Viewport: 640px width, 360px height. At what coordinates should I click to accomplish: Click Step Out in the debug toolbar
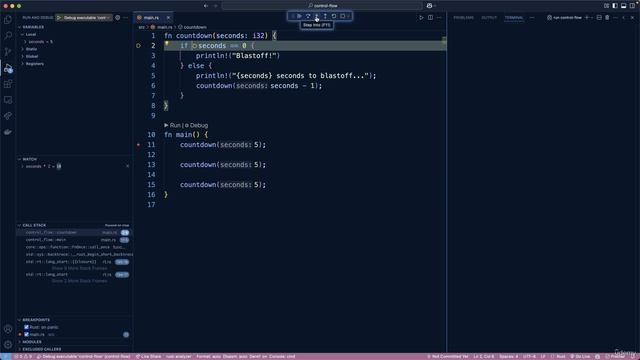coord(325,16)
